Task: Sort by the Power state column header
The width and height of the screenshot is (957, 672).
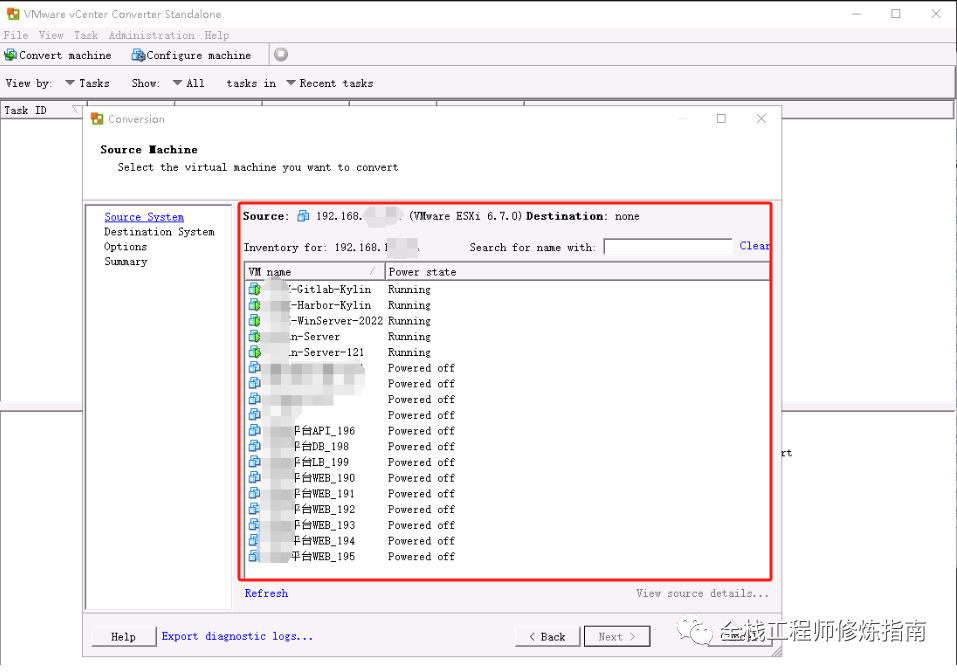Action: point(577,272)
